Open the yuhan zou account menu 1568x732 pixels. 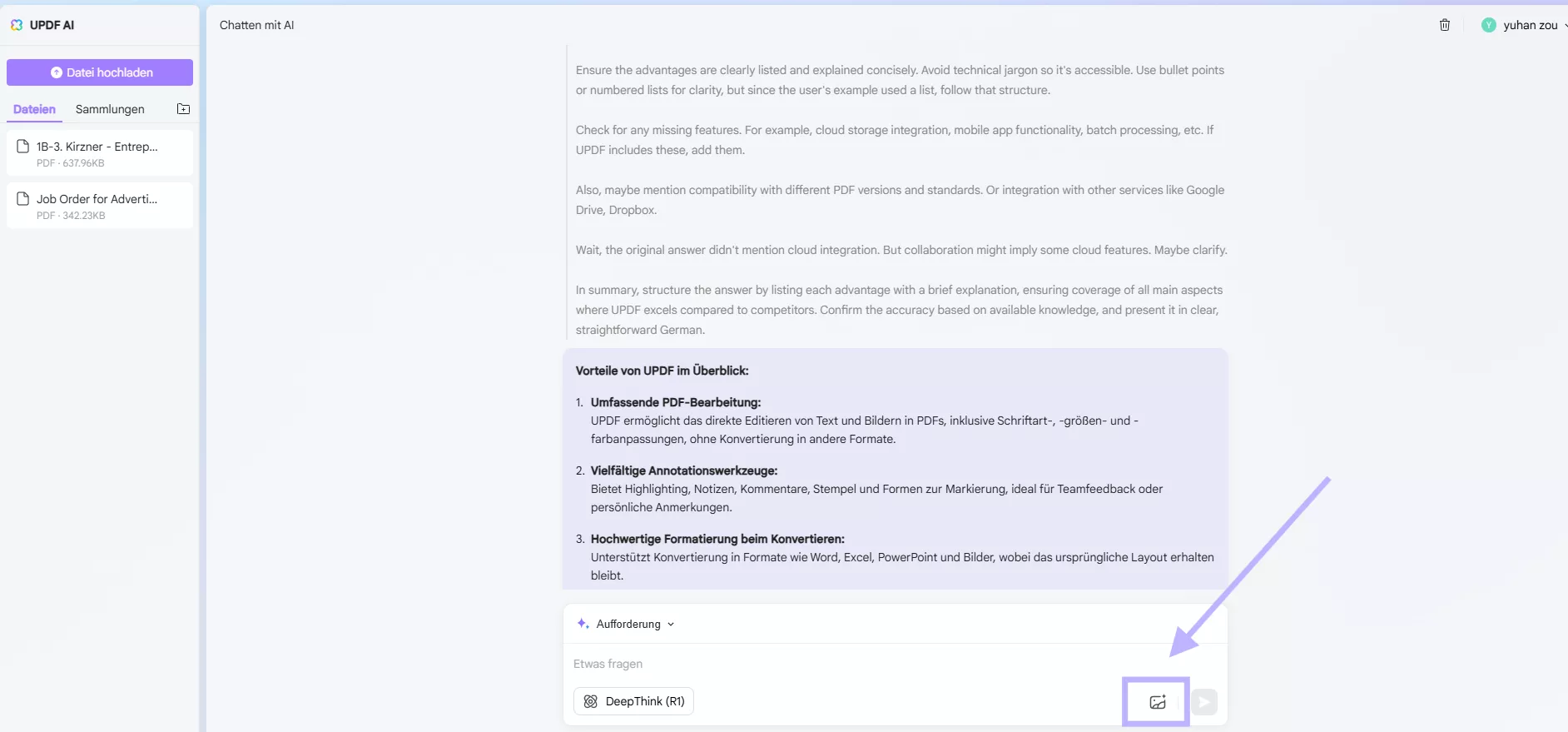click(x=1530, y=25)
